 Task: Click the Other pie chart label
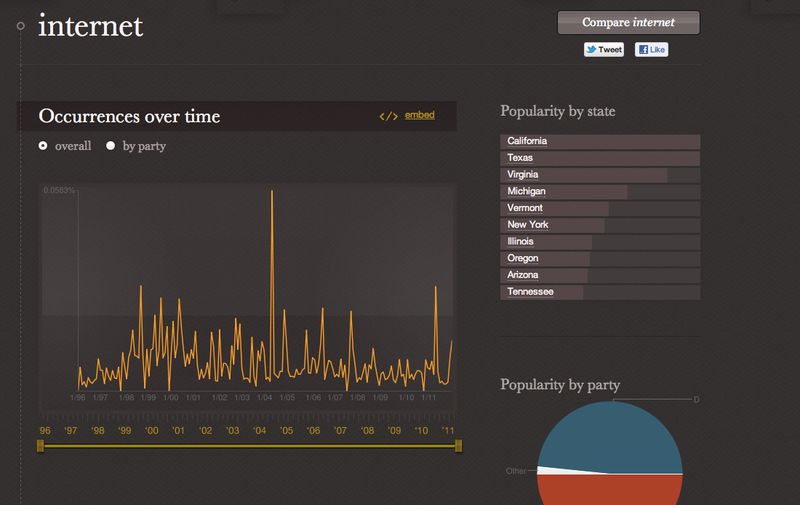(x=516, y=471)
